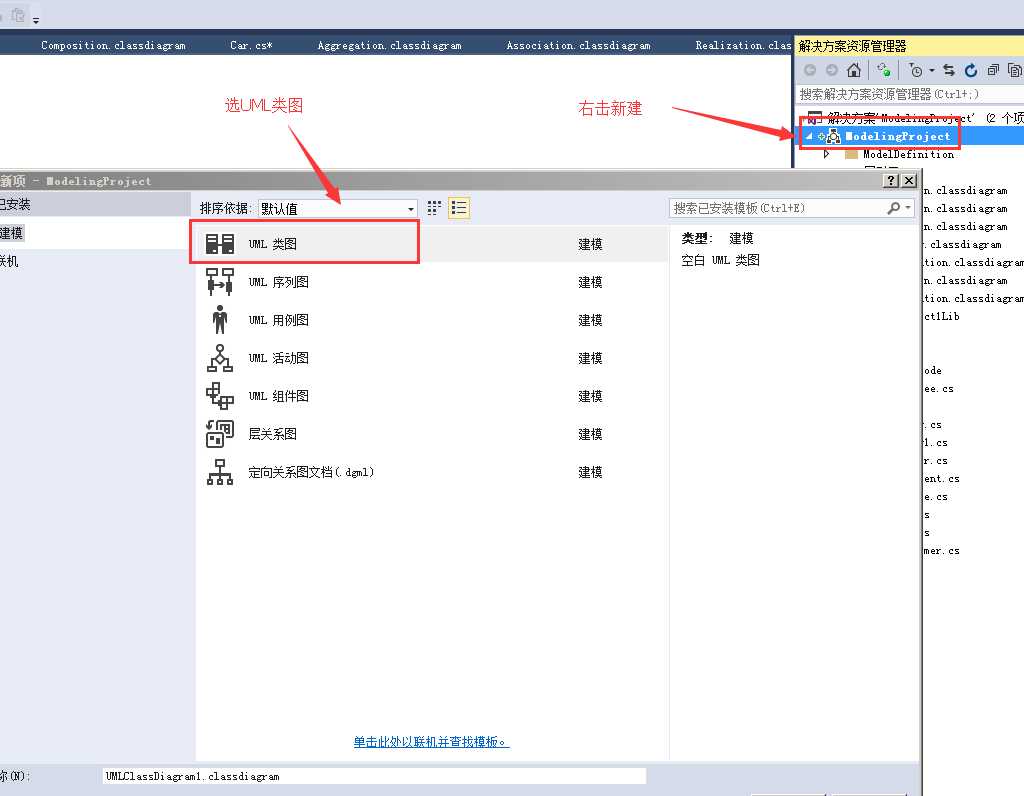
Task: Click the magnifier icon in template search
Action: point(893,208)
